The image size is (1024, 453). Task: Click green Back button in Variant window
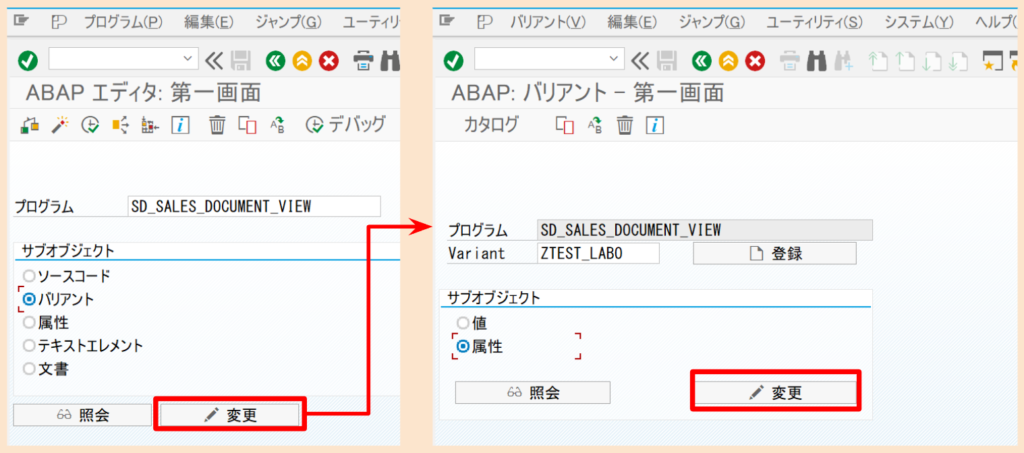coord(701,61)
